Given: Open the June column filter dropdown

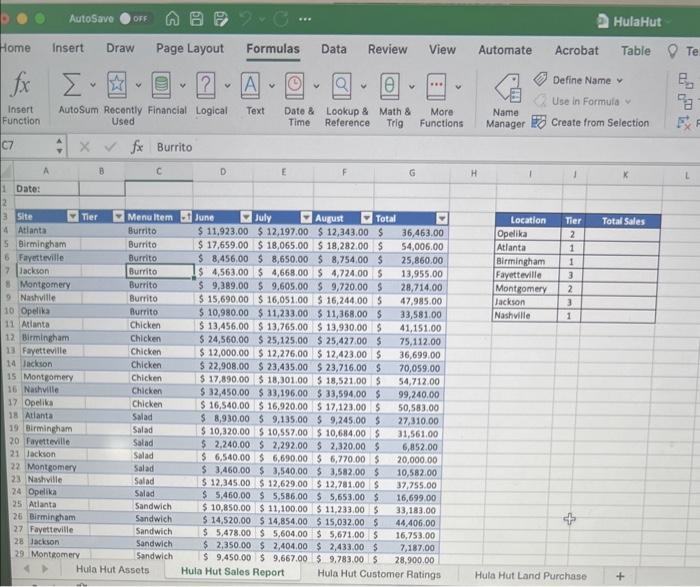Looking at the screenshot, I should 246,217.
